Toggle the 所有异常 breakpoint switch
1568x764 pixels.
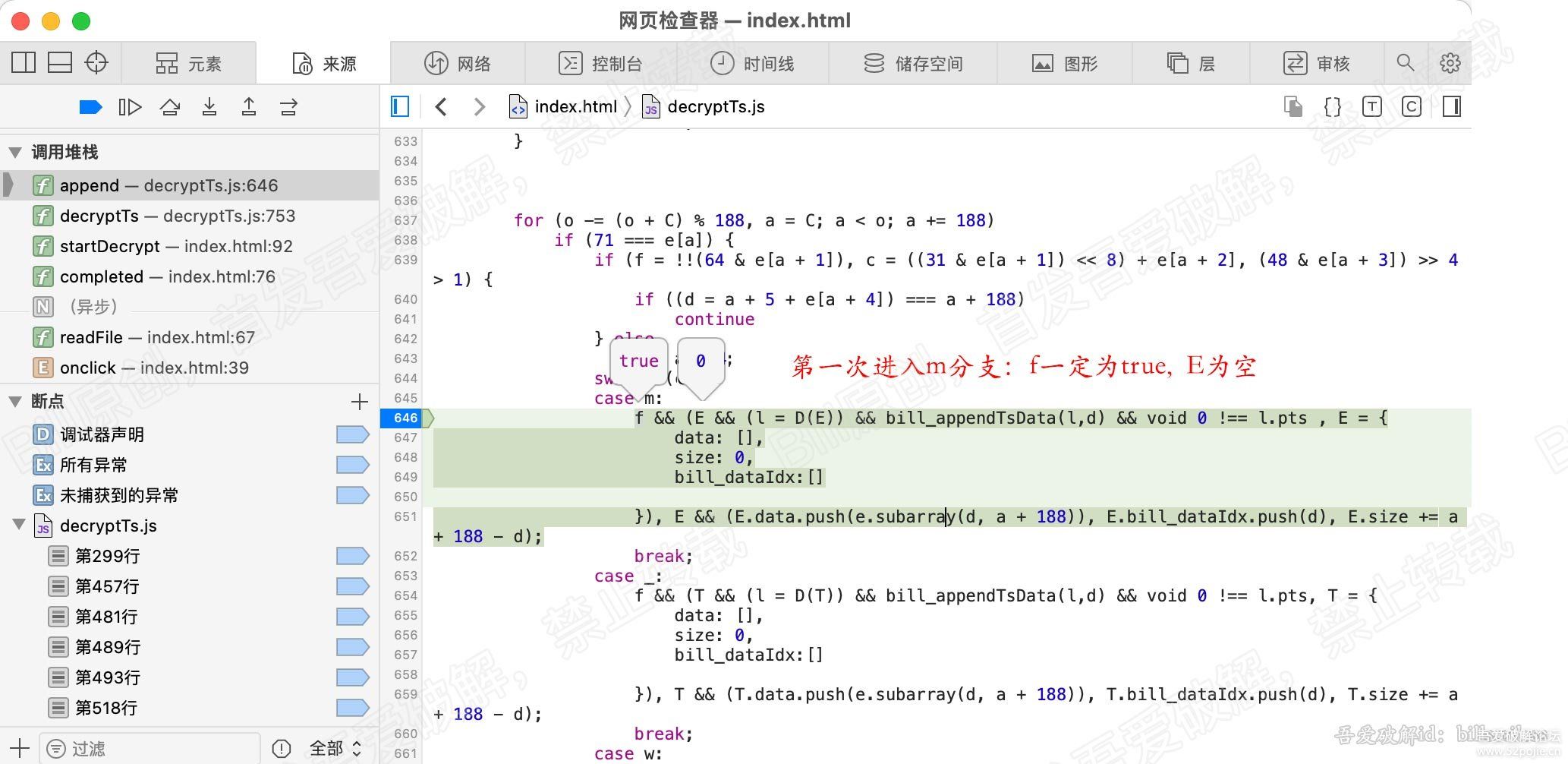352,465
